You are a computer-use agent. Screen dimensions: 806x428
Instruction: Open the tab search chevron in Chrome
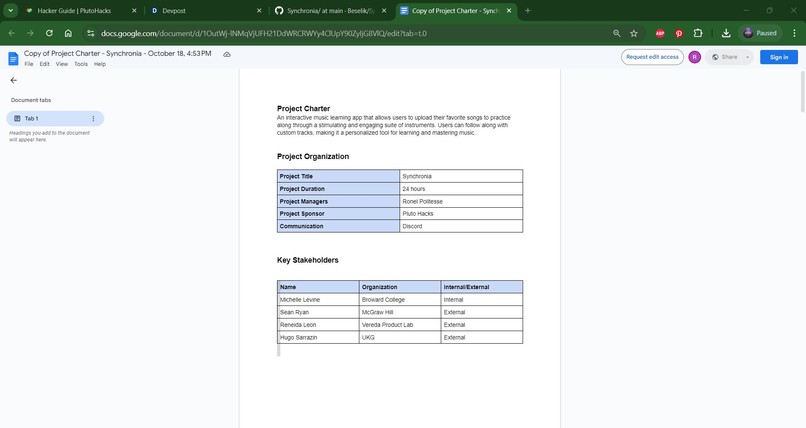(10, 10)
